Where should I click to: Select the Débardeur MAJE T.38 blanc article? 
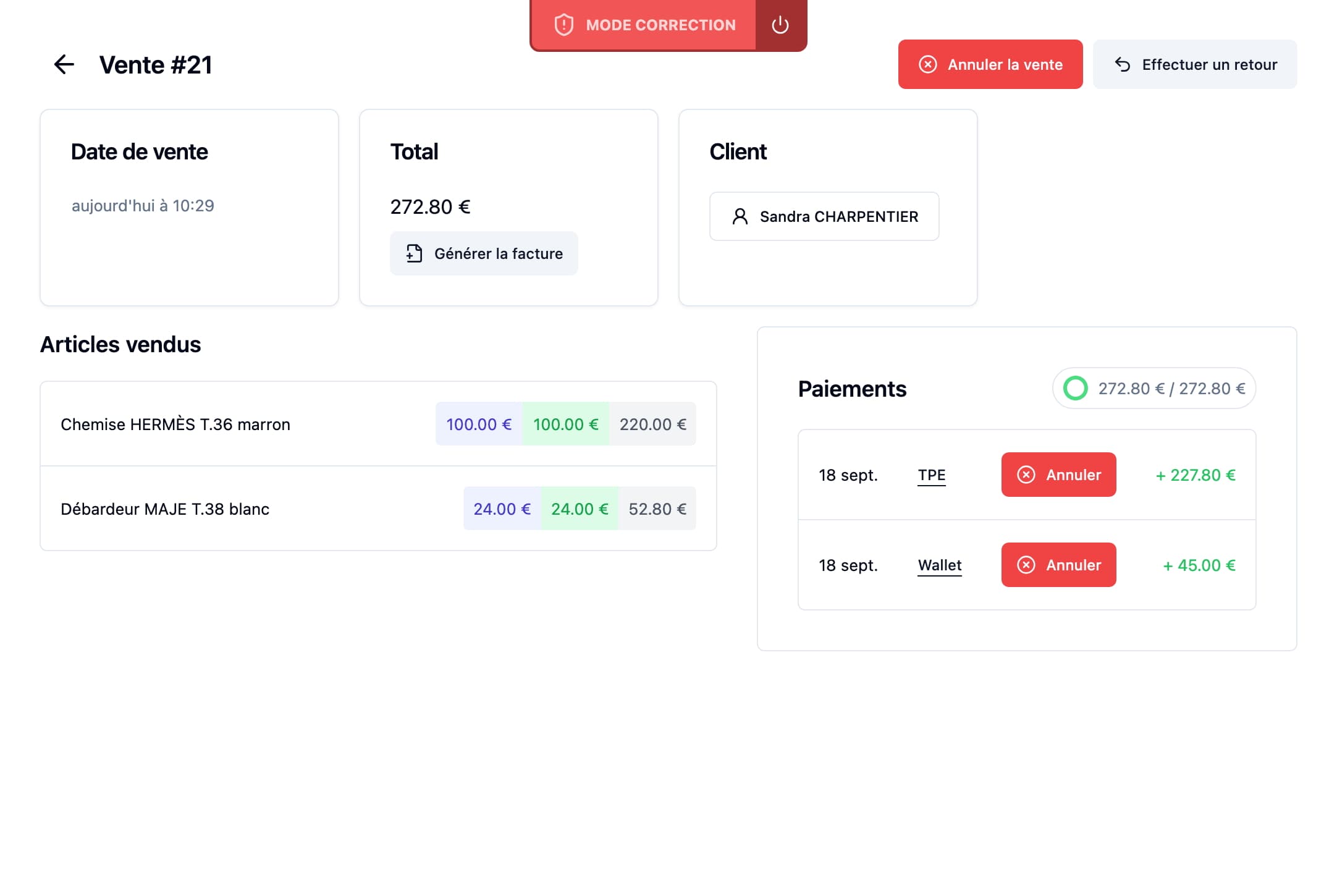click(x=165, y=509)
